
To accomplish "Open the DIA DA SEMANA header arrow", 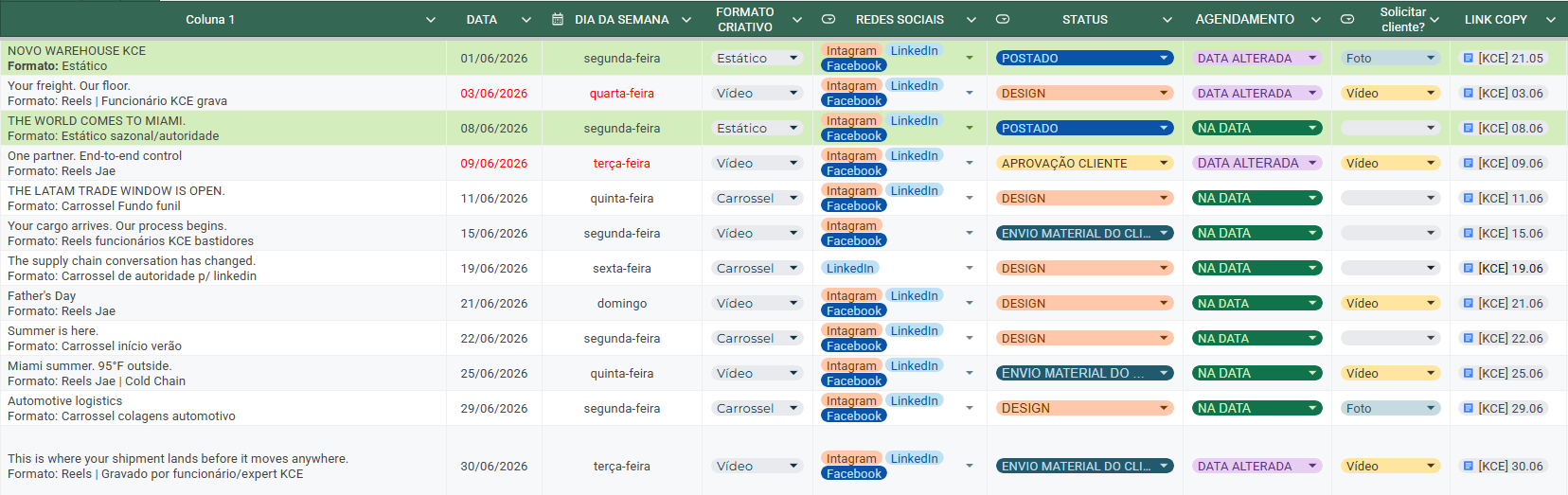I will (x=686, y=19).
